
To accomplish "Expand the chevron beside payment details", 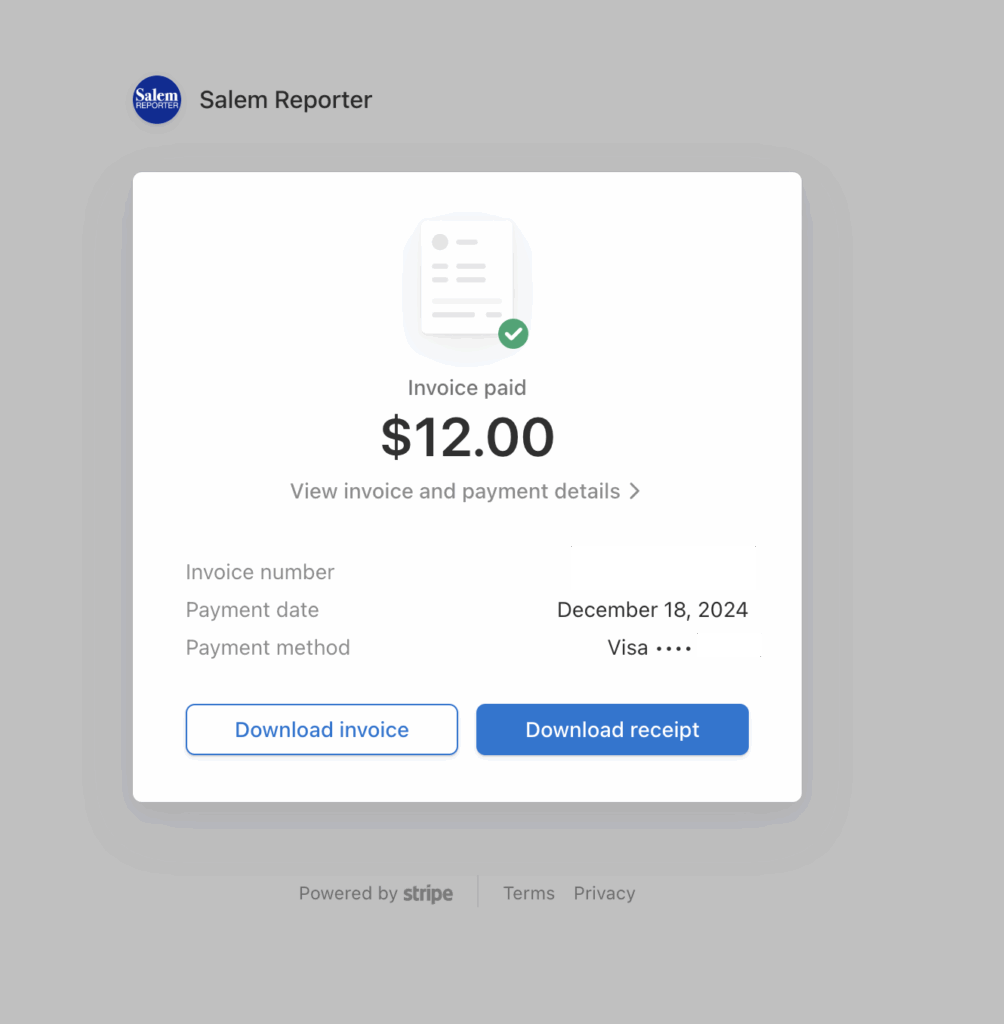I will pos(634,492).
